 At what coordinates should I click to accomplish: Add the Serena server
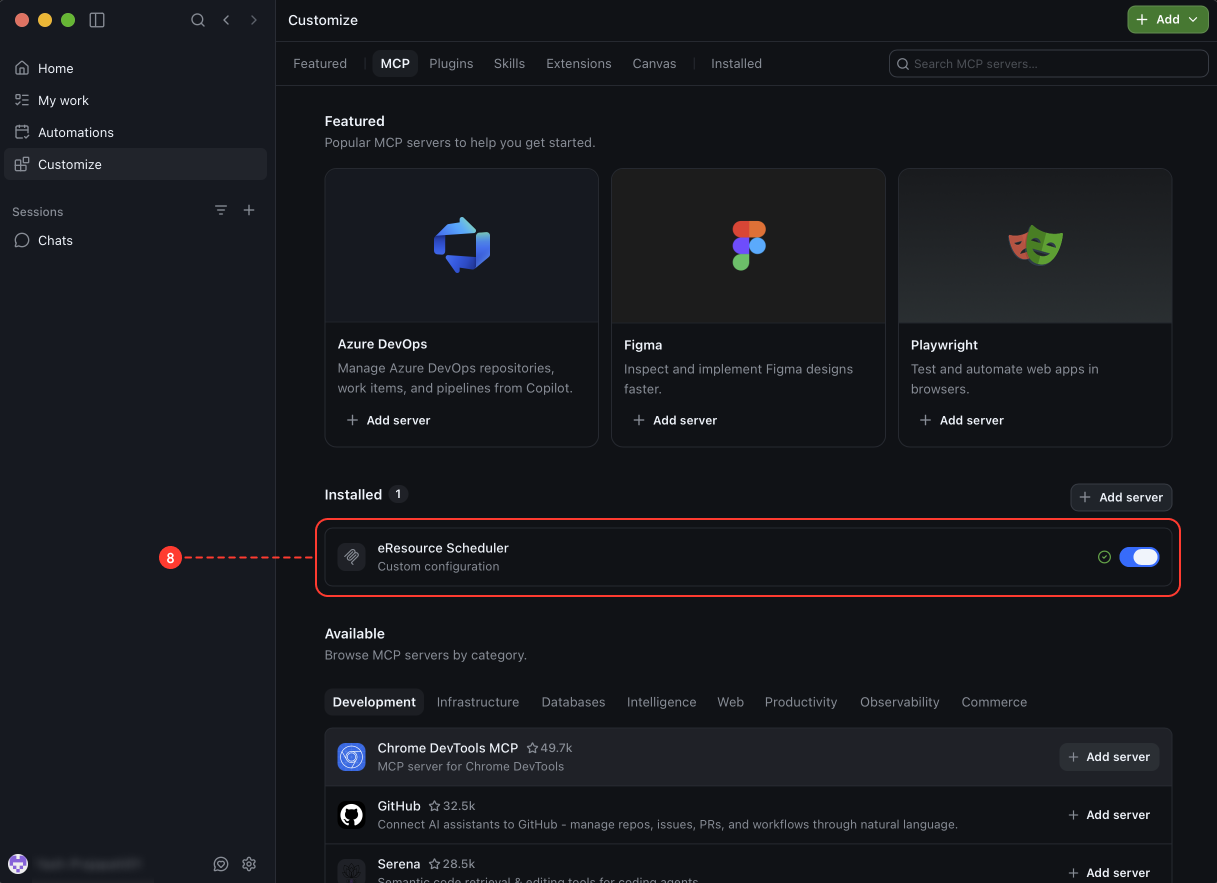coord(1109,872)
